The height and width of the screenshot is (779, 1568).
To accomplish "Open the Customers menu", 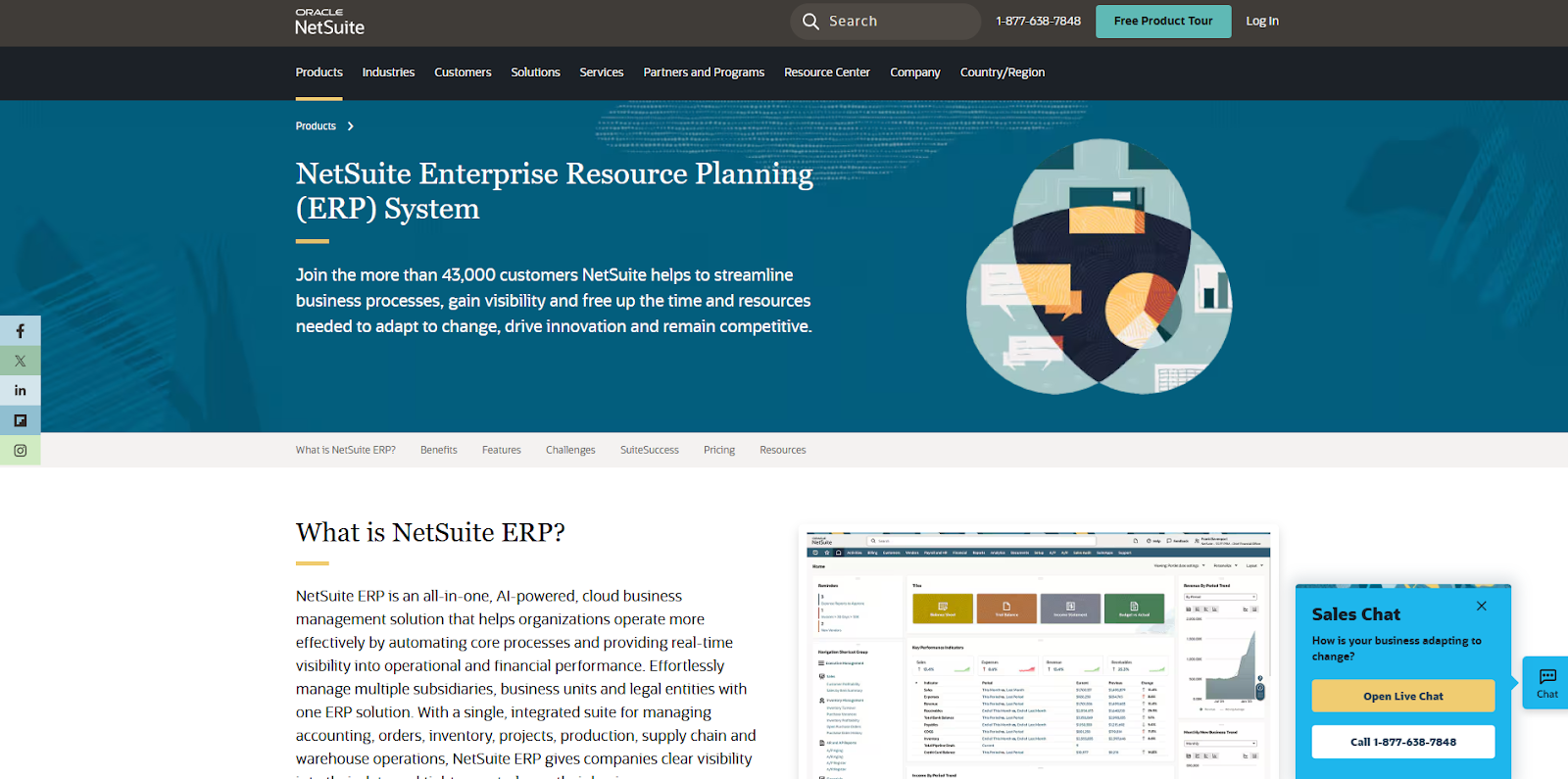I will click(x=463, y=73).
